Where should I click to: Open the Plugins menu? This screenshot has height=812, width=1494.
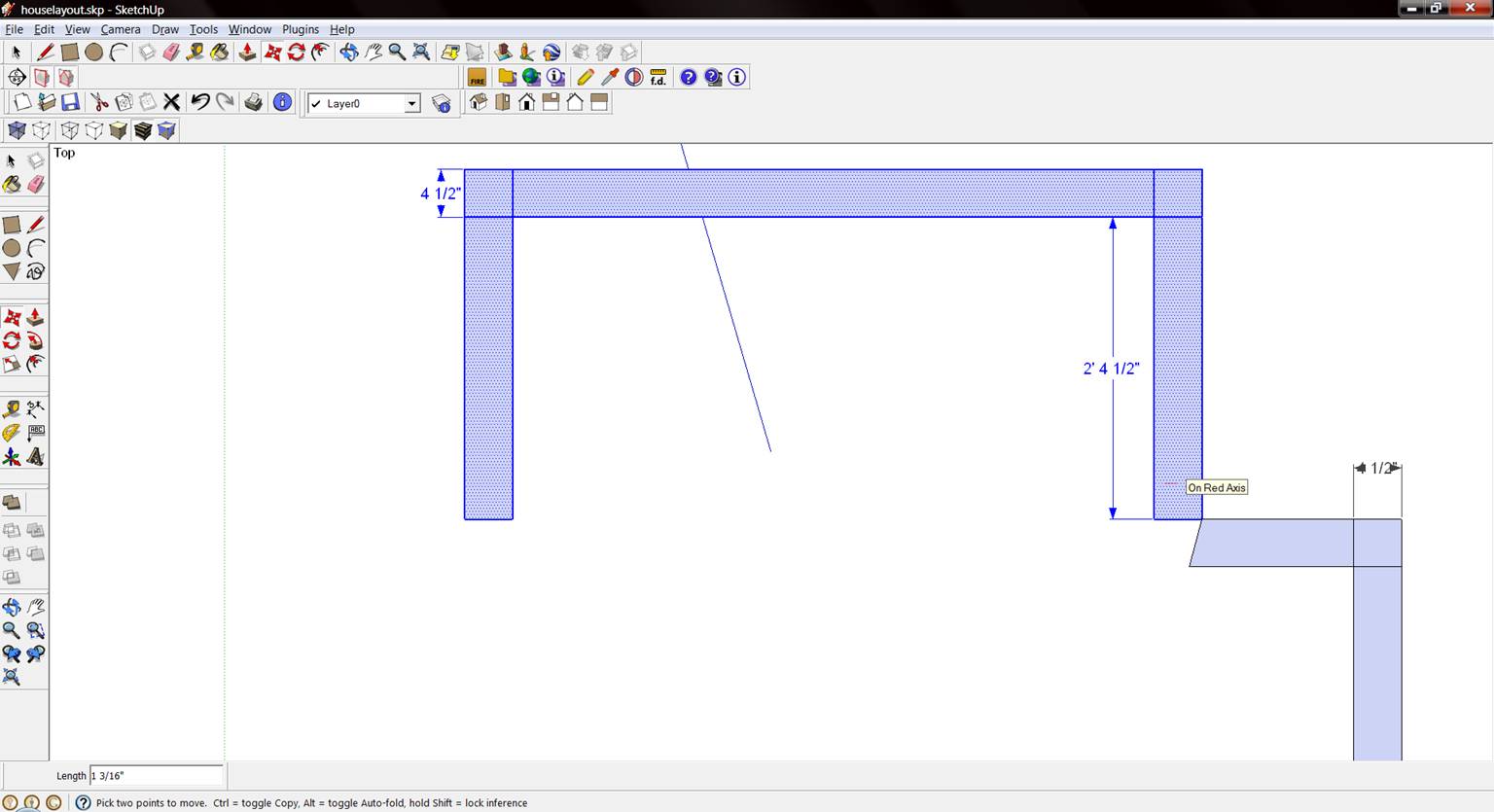301,29
